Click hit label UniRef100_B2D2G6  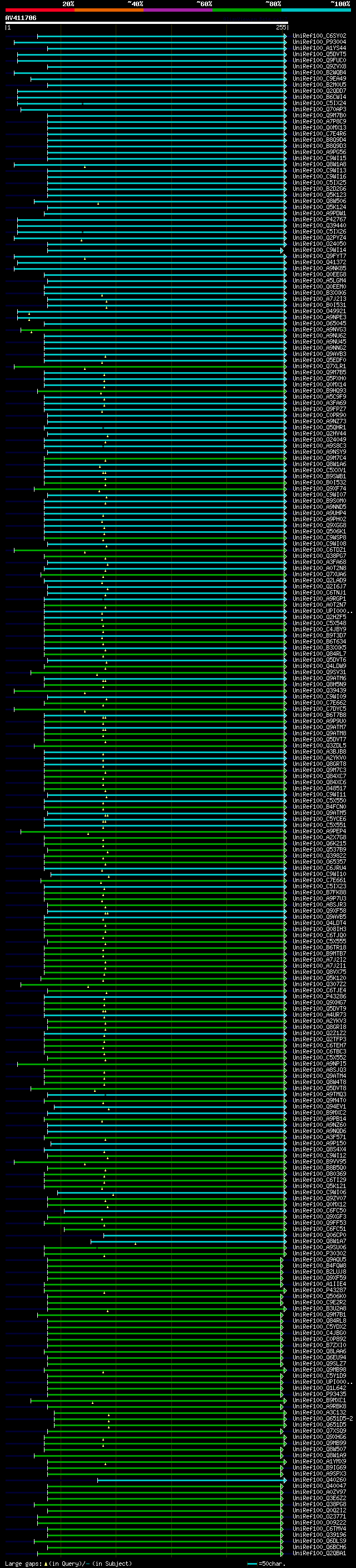tap(319, 189)
